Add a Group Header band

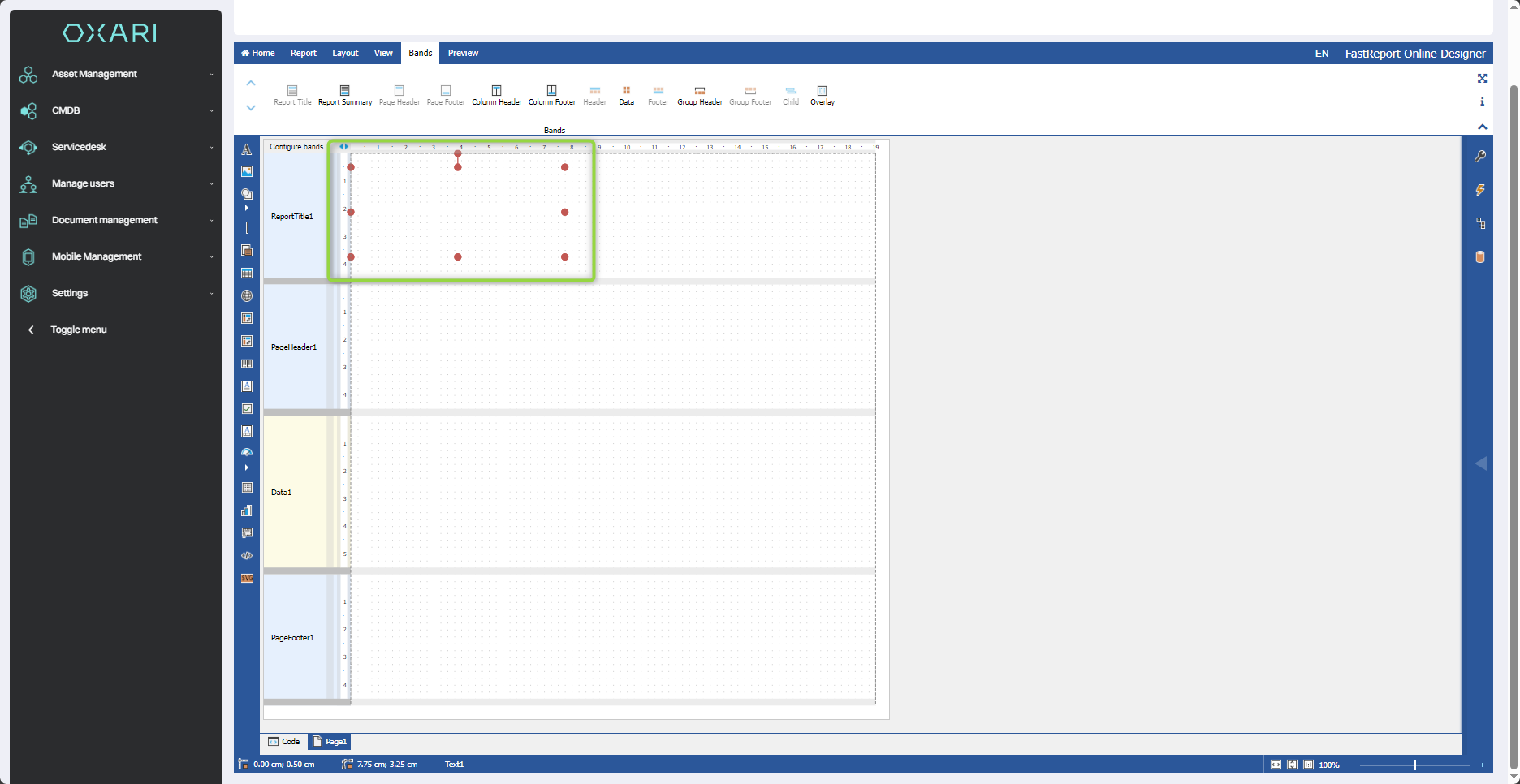700,95
